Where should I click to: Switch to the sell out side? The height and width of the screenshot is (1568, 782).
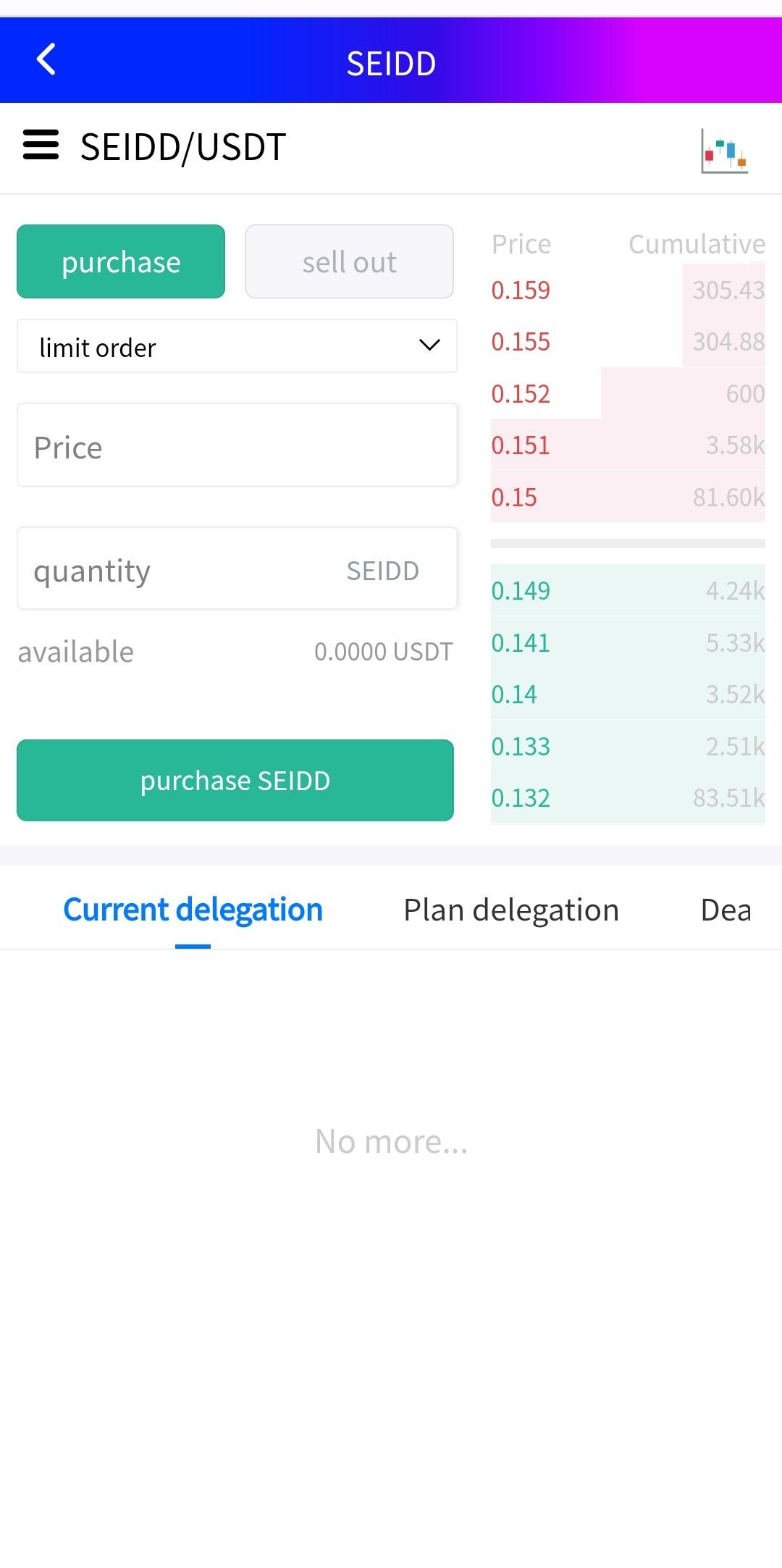tap(349, 261)
